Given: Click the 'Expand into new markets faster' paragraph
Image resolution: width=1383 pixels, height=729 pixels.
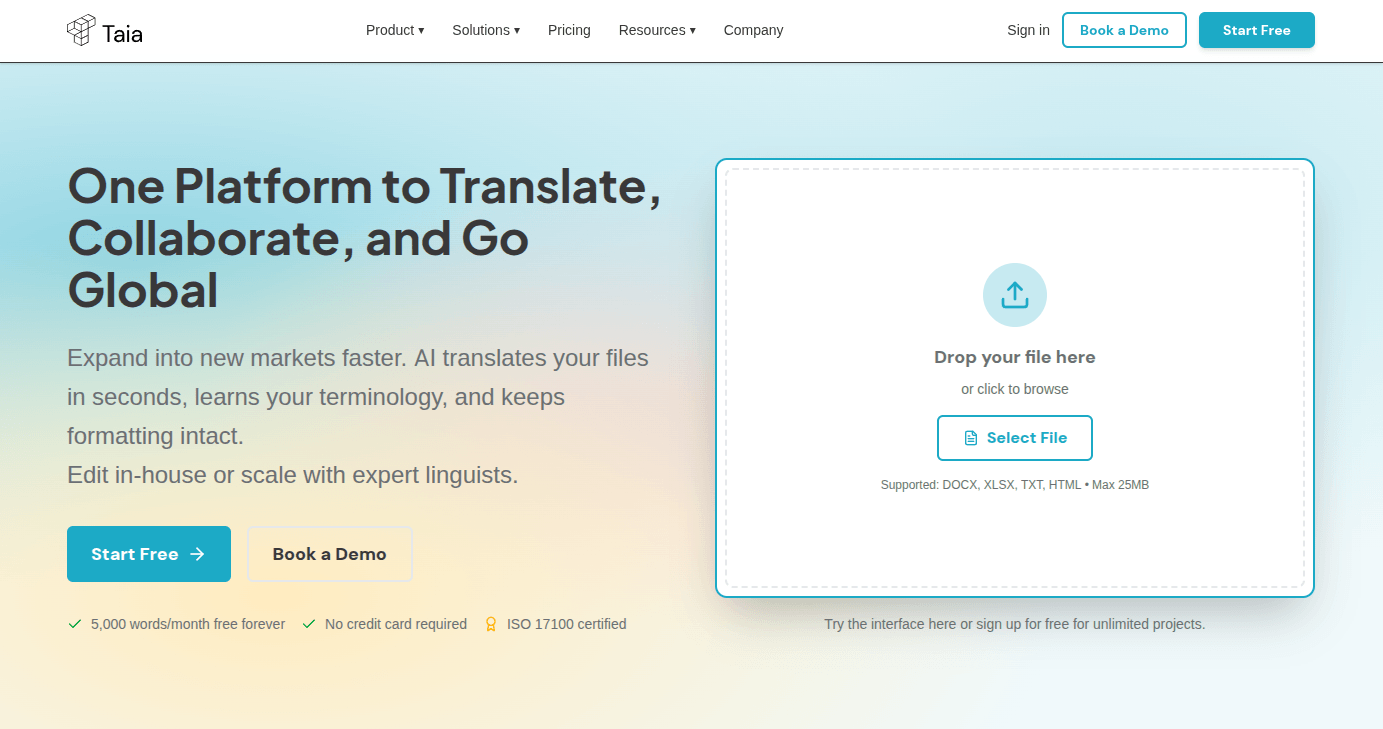Looking at the screenshot, I should [358, 416].
